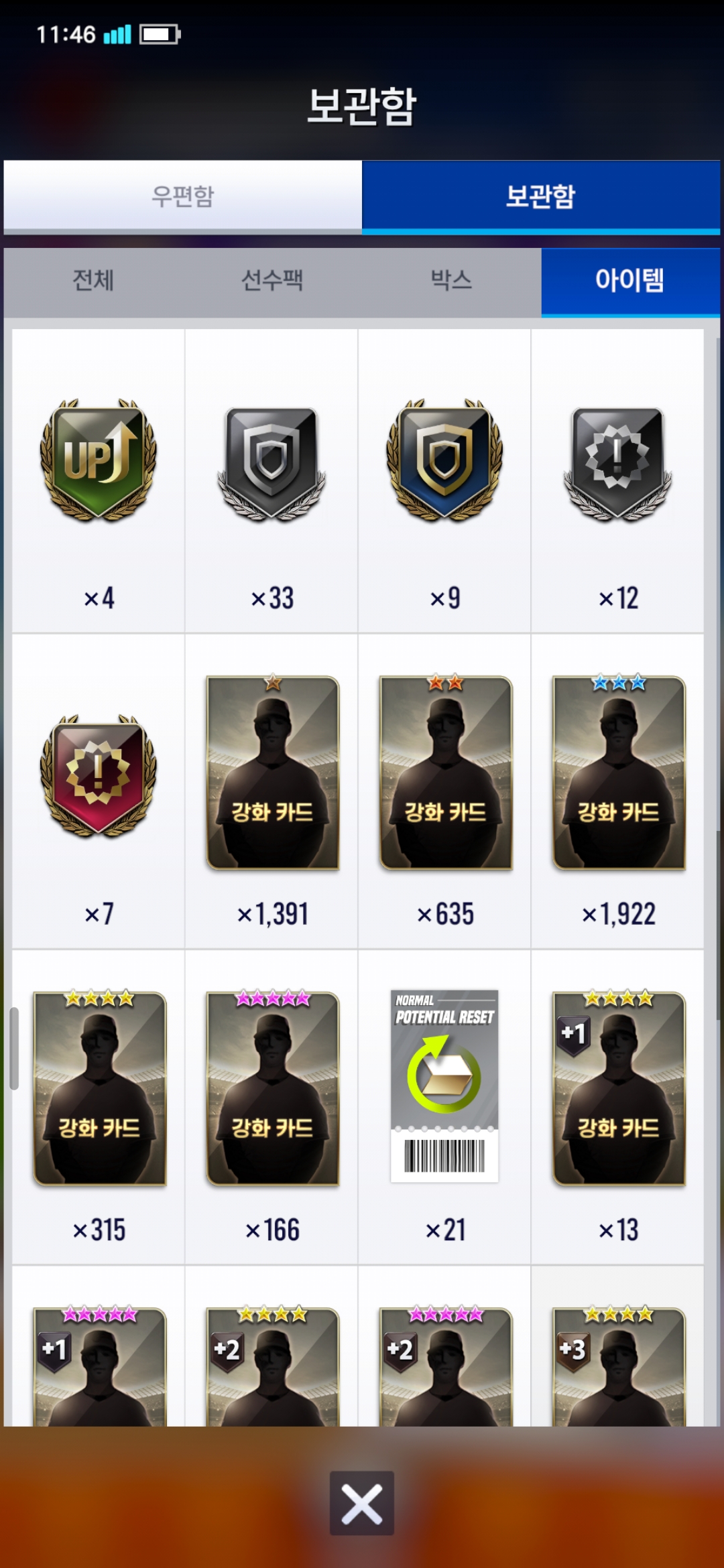Open the 박스 filter tab

click(x=451, y=281)
